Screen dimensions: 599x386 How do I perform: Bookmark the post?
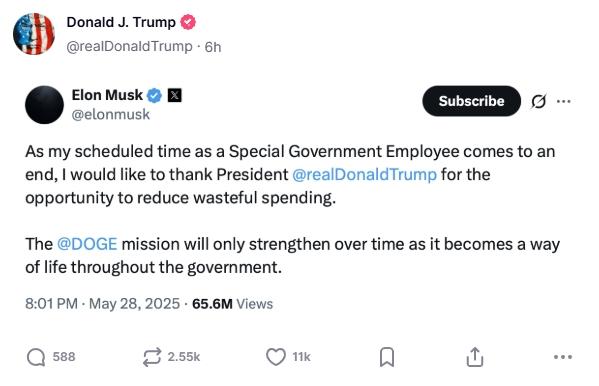[387, 357]
